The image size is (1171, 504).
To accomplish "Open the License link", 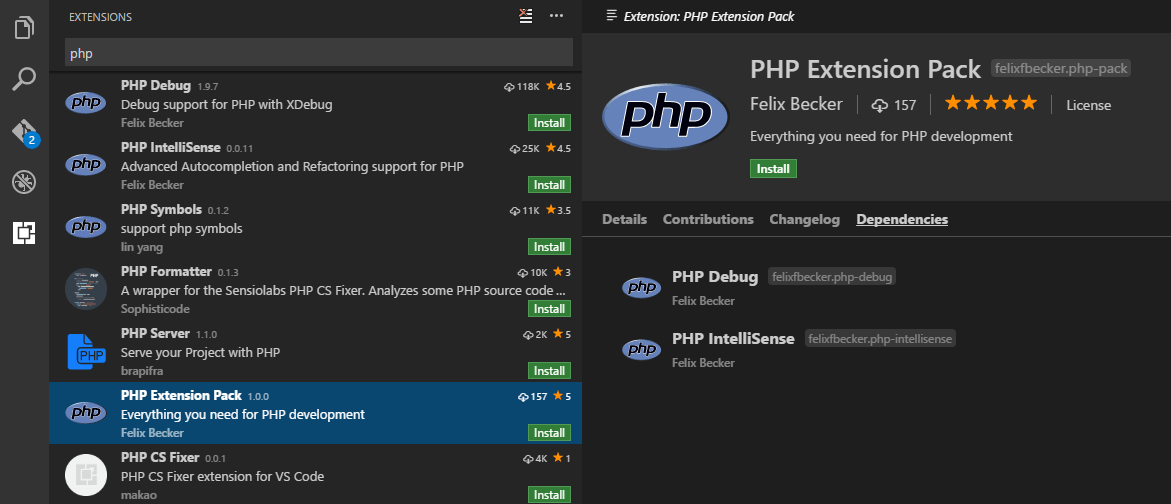I will coord(1088,105).
